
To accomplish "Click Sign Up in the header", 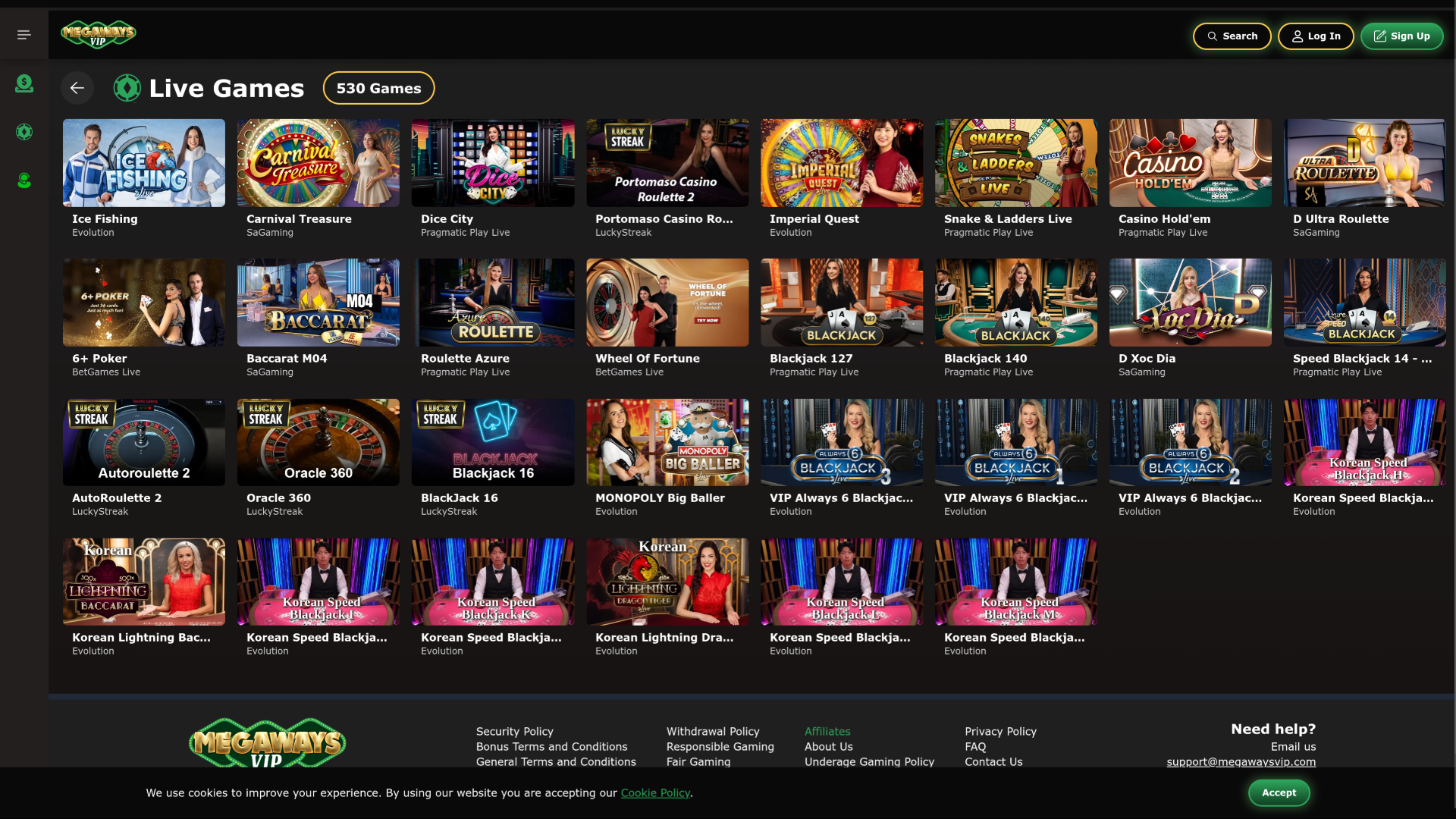I will (x=1402, y=36).
